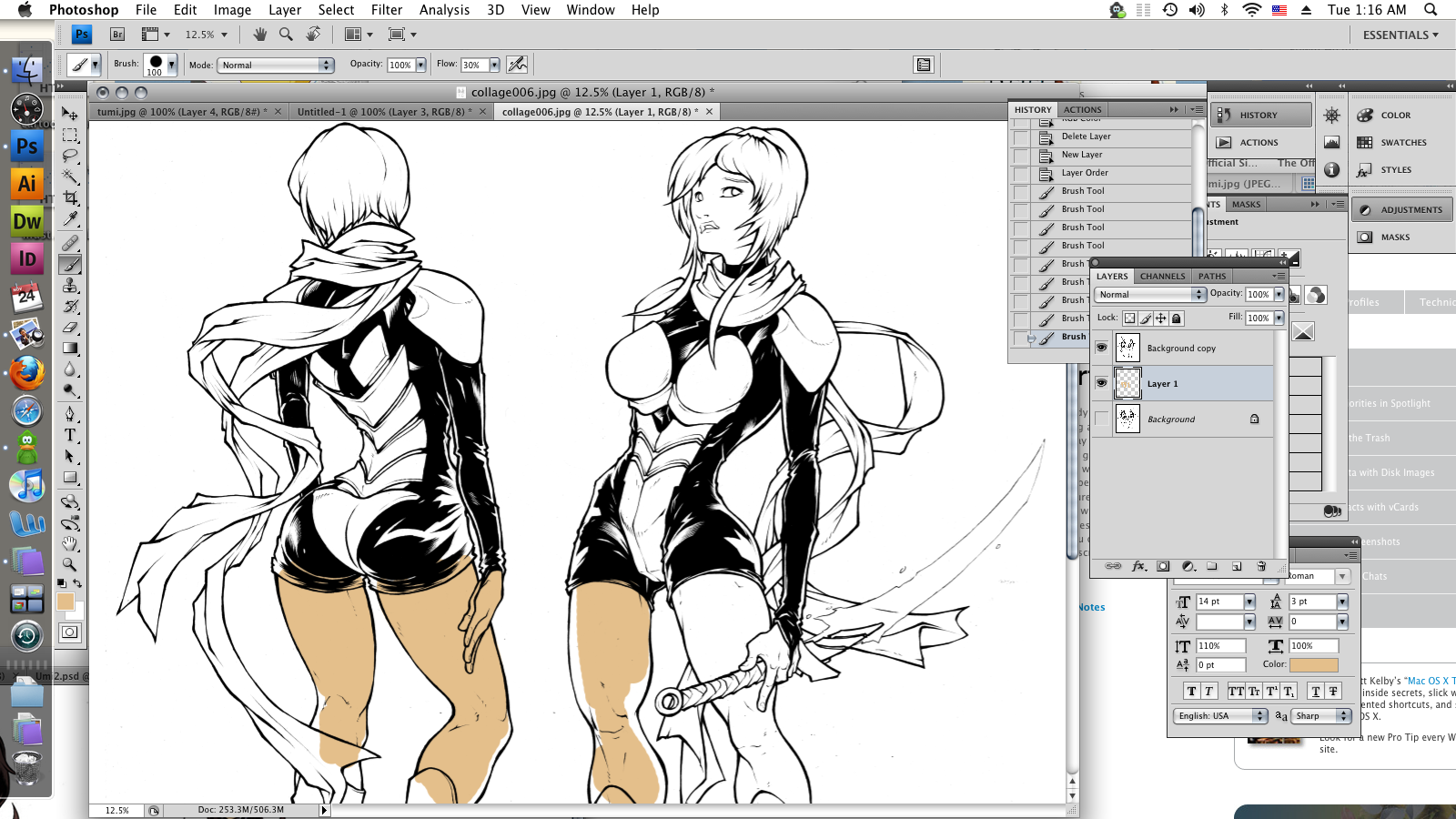Add a layer mask in Layers panel
1456x819 pixels.
point(1163,566)
